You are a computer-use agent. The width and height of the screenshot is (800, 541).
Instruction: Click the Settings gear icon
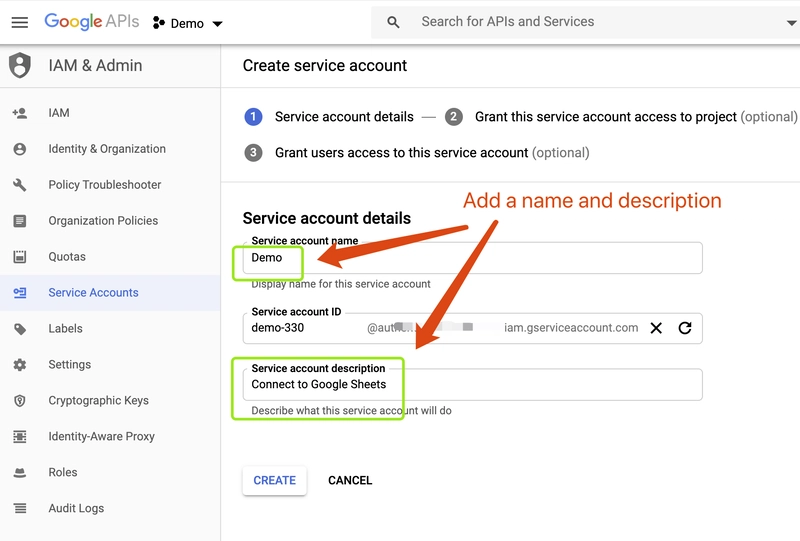point(19,365)
